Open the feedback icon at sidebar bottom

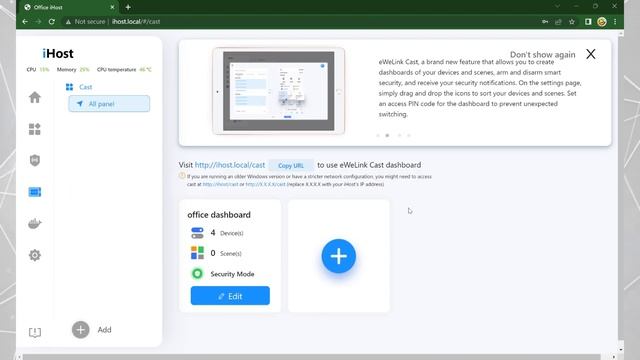pyautogui.click(x=35, y=332)
